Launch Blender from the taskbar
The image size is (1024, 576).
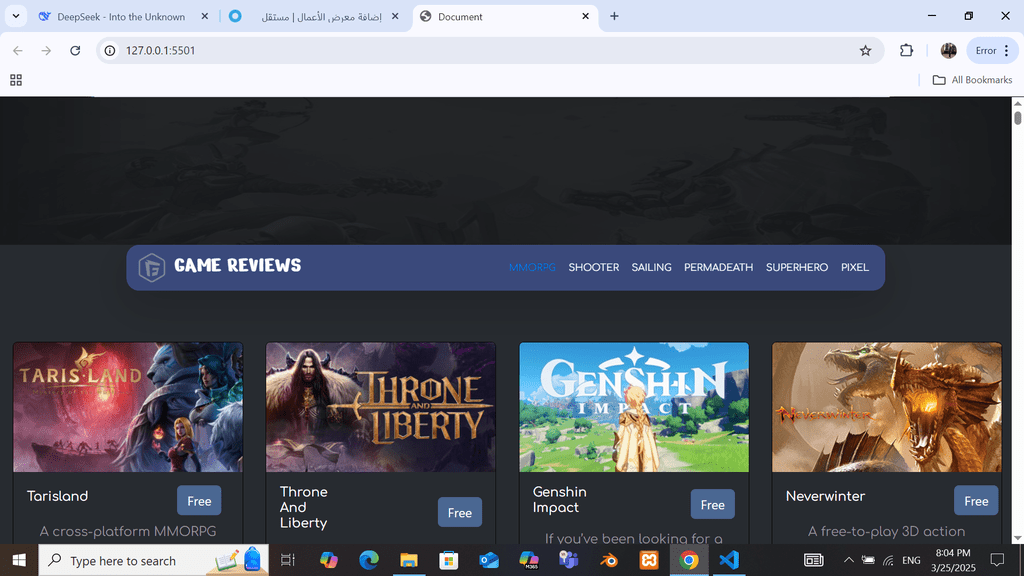coord(609,560)
